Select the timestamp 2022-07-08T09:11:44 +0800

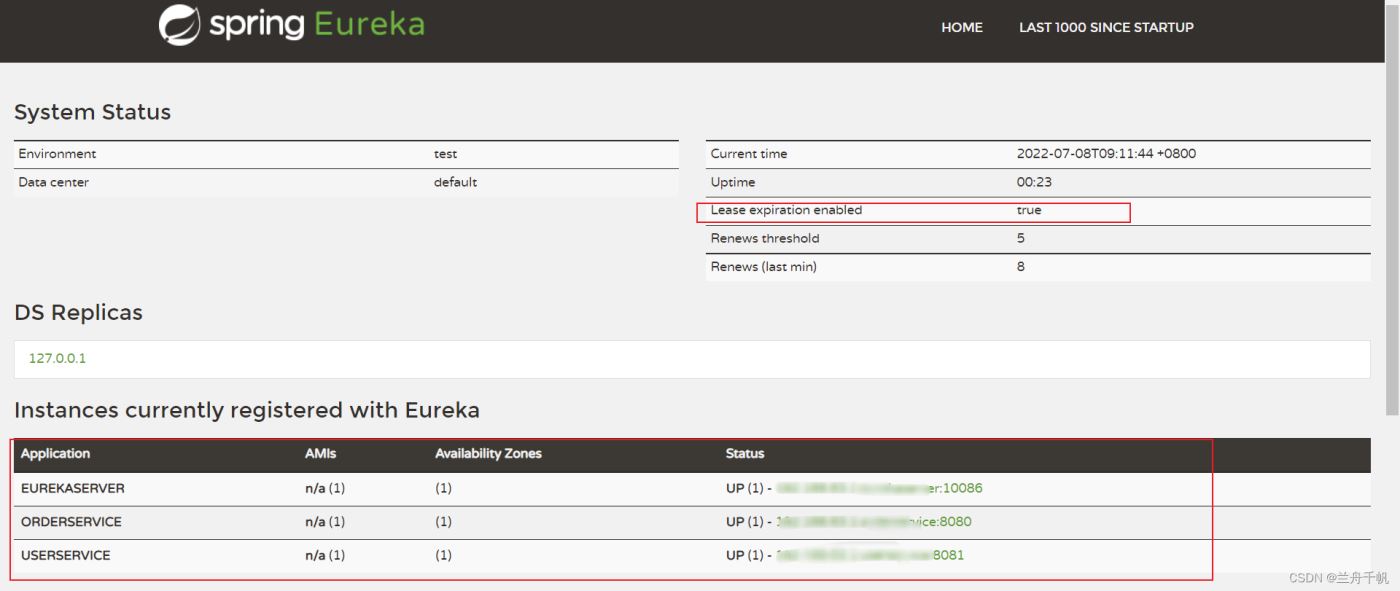pyautogui.click(x=1106, y=154)
